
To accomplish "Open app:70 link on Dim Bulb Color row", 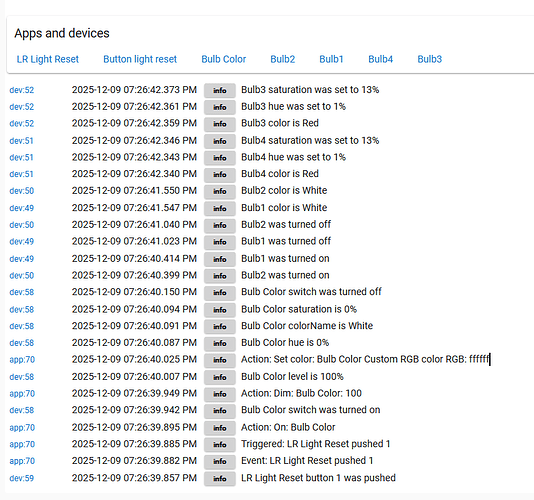I will click(22, 394).
